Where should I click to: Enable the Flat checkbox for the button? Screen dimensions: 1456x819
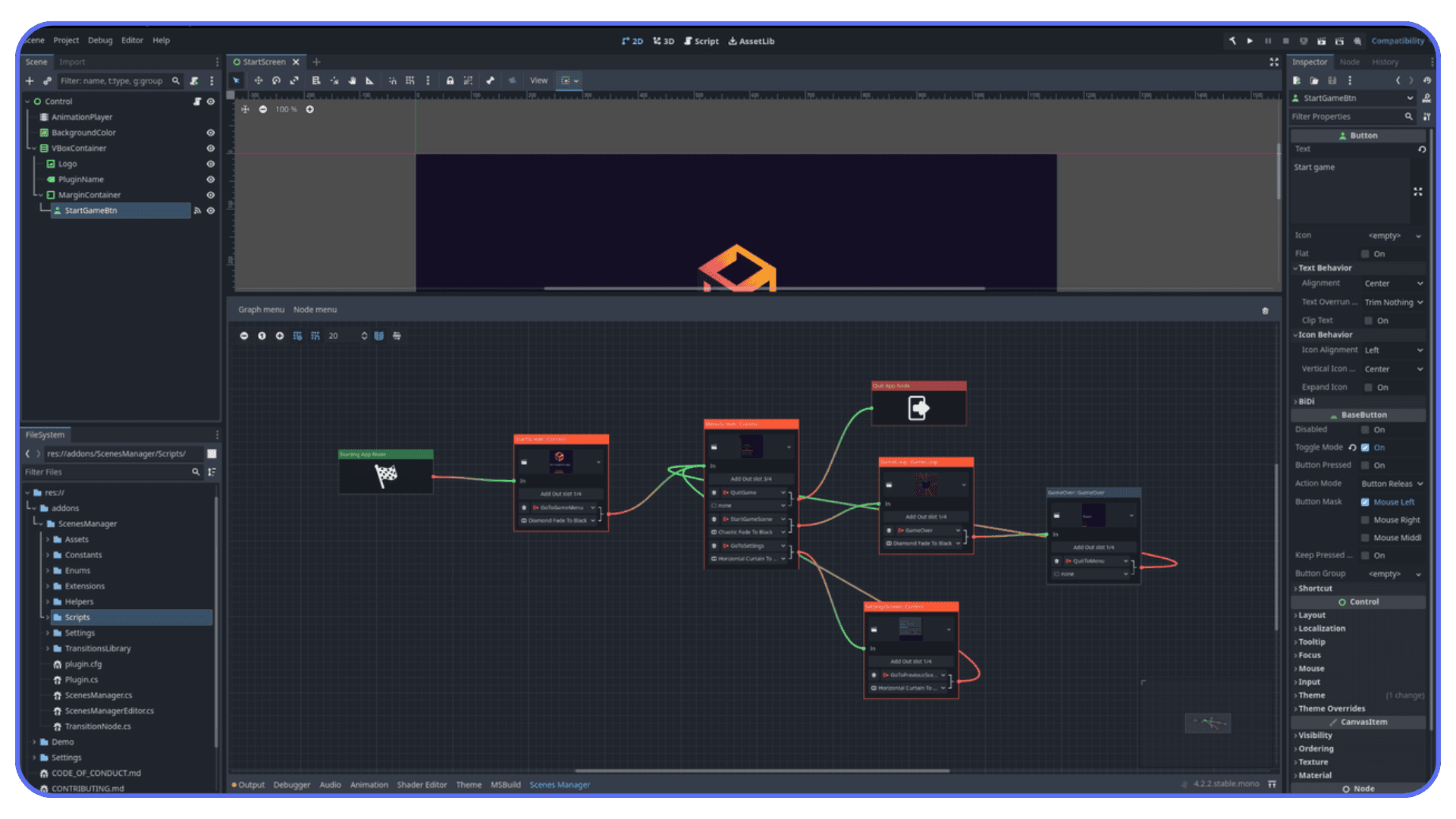1366,253
